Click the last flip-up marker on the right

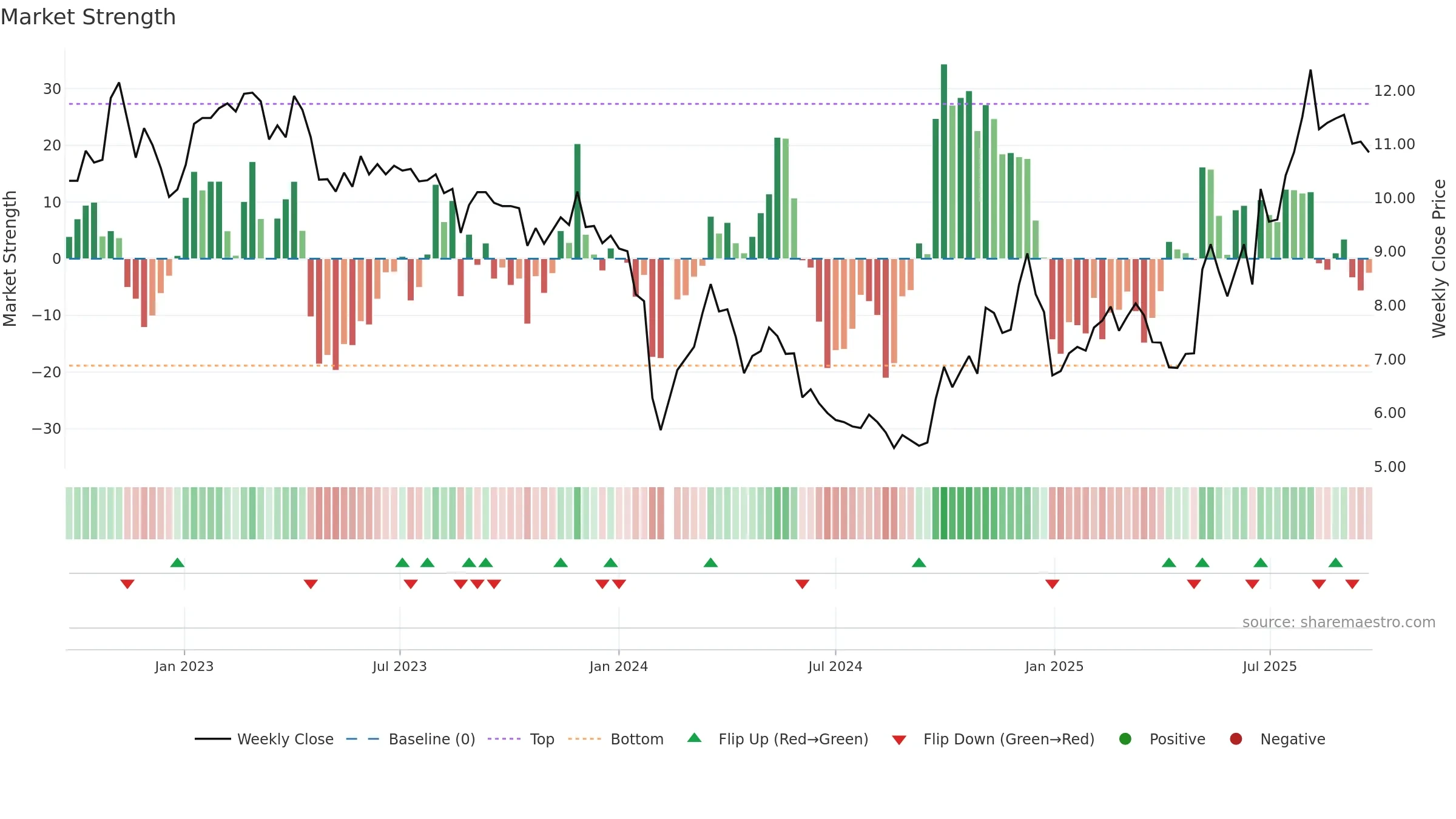point(1335,562)
